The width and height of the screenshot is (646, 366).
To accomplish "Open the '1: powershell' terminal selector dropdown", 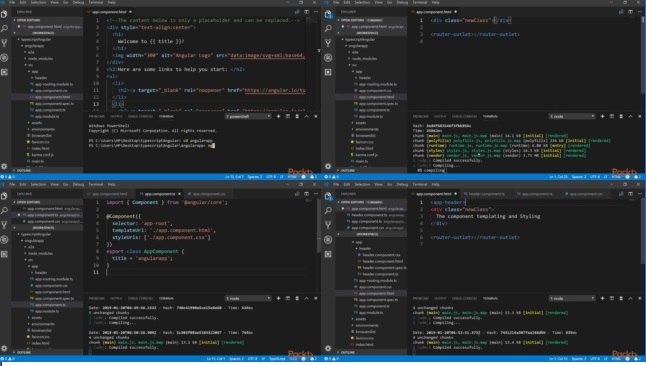I will click(248, 117).
